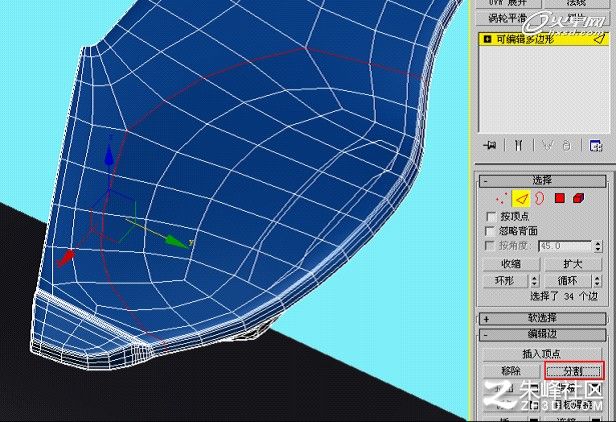The height and width of the screenshot is (422, 616).
Task: Click the 移除 button
Action: (511, 371)
